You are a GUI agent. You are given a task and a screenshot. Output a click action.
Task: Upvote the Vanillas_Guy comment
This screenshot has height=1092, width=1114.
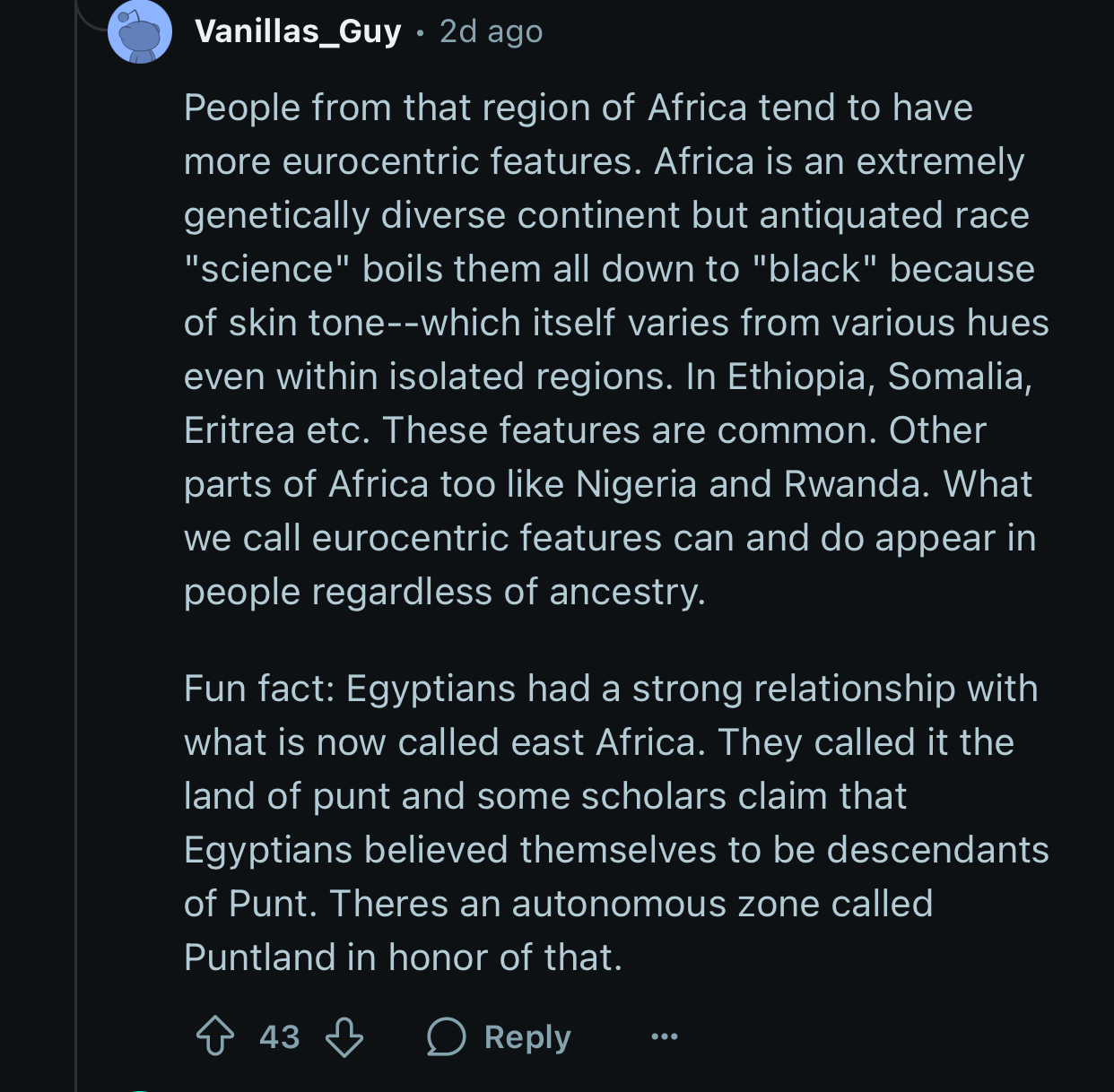(x=215, y=1036)
